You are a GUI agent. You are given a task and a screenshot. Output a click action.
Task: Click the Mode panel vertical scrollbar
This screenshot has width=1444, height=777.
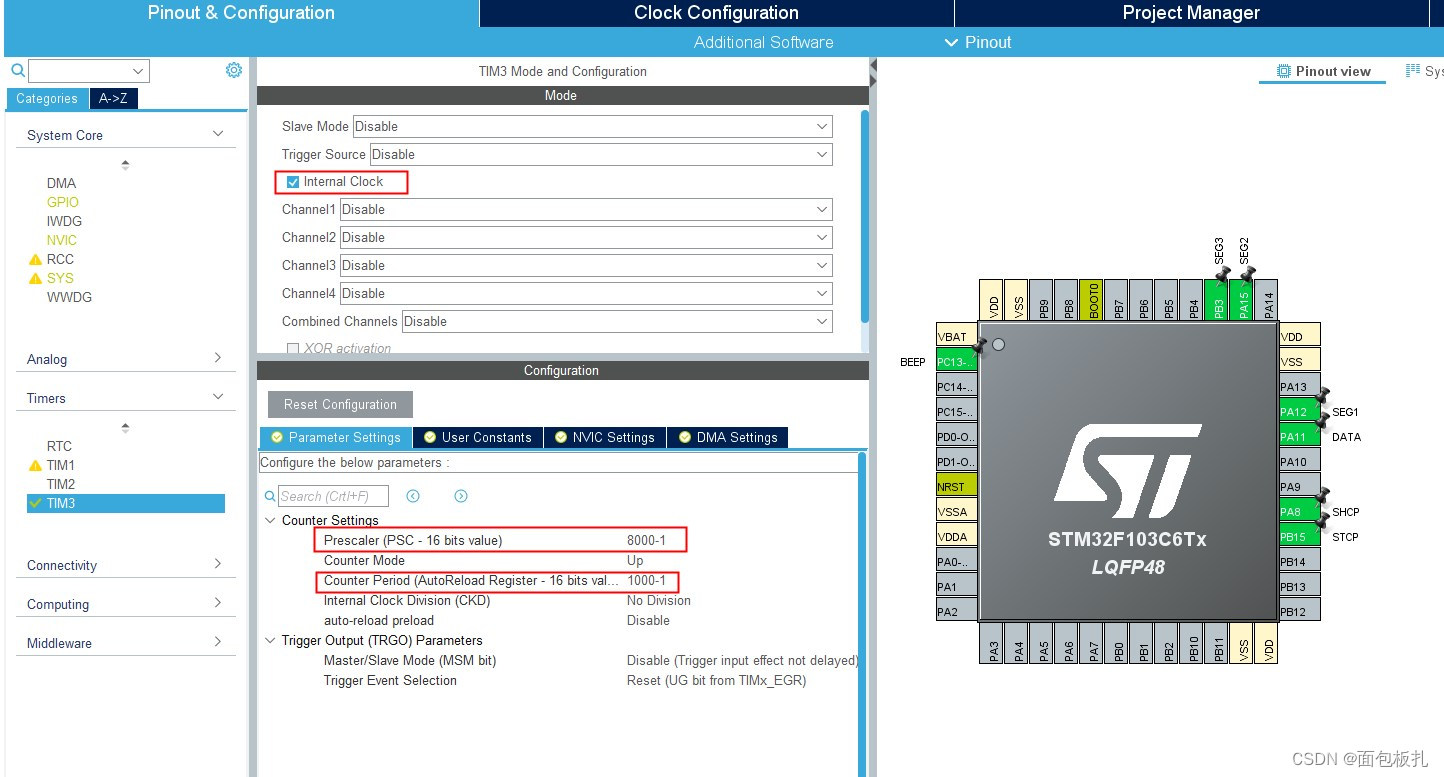[865, 215]
